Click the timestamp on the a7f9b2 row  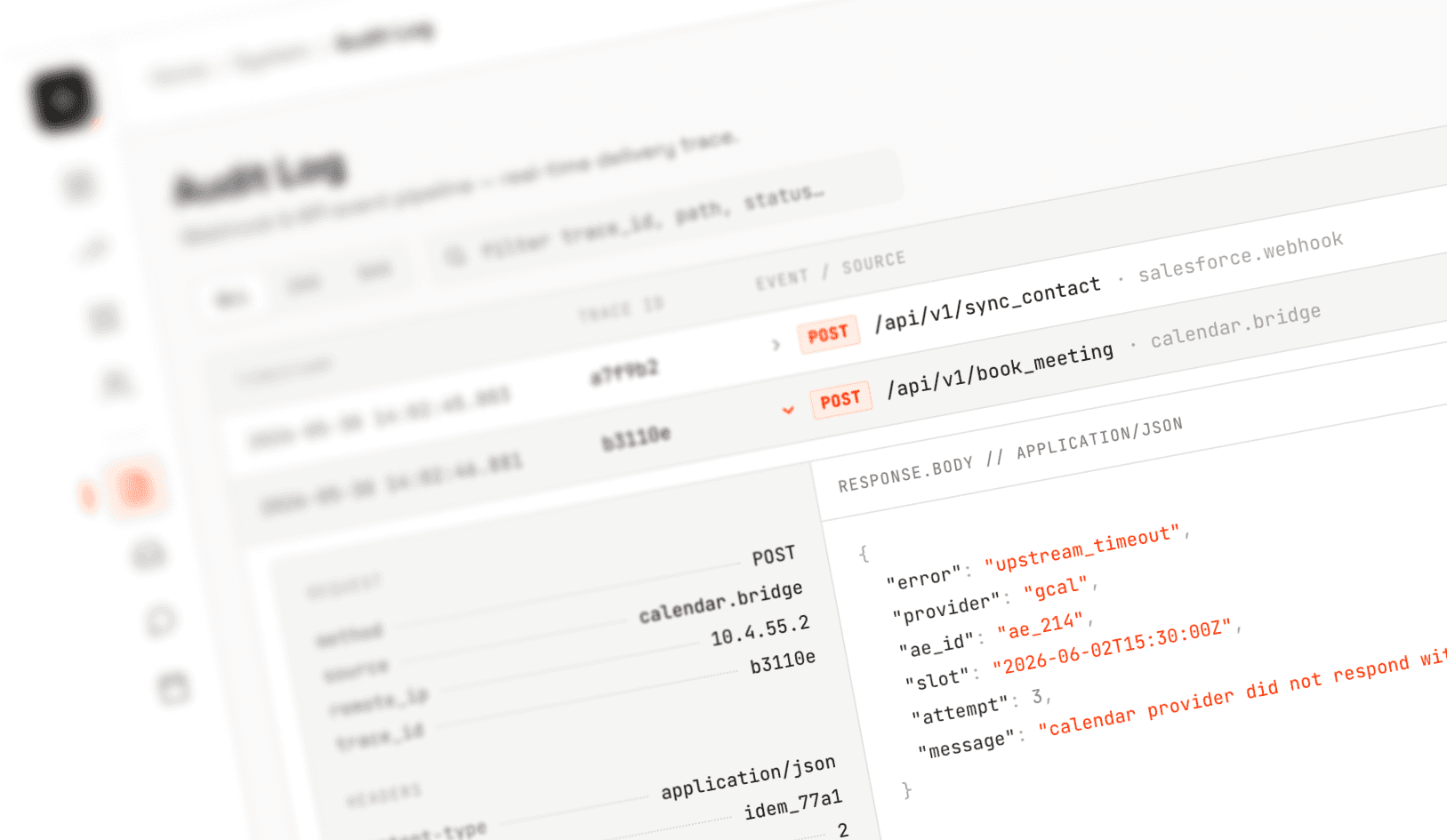coord(380,417)
